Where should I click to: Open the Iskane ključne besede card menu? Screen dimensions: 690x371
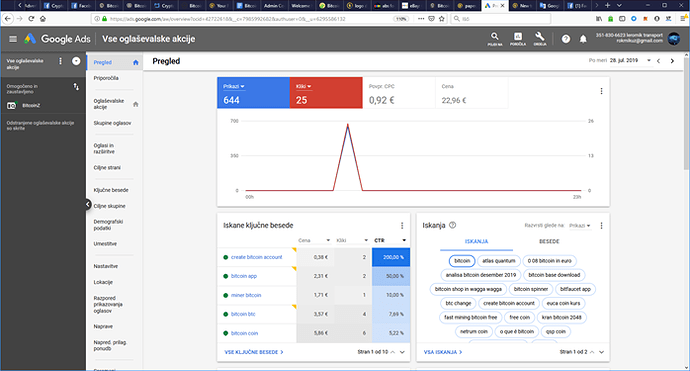tap(402, 226)
